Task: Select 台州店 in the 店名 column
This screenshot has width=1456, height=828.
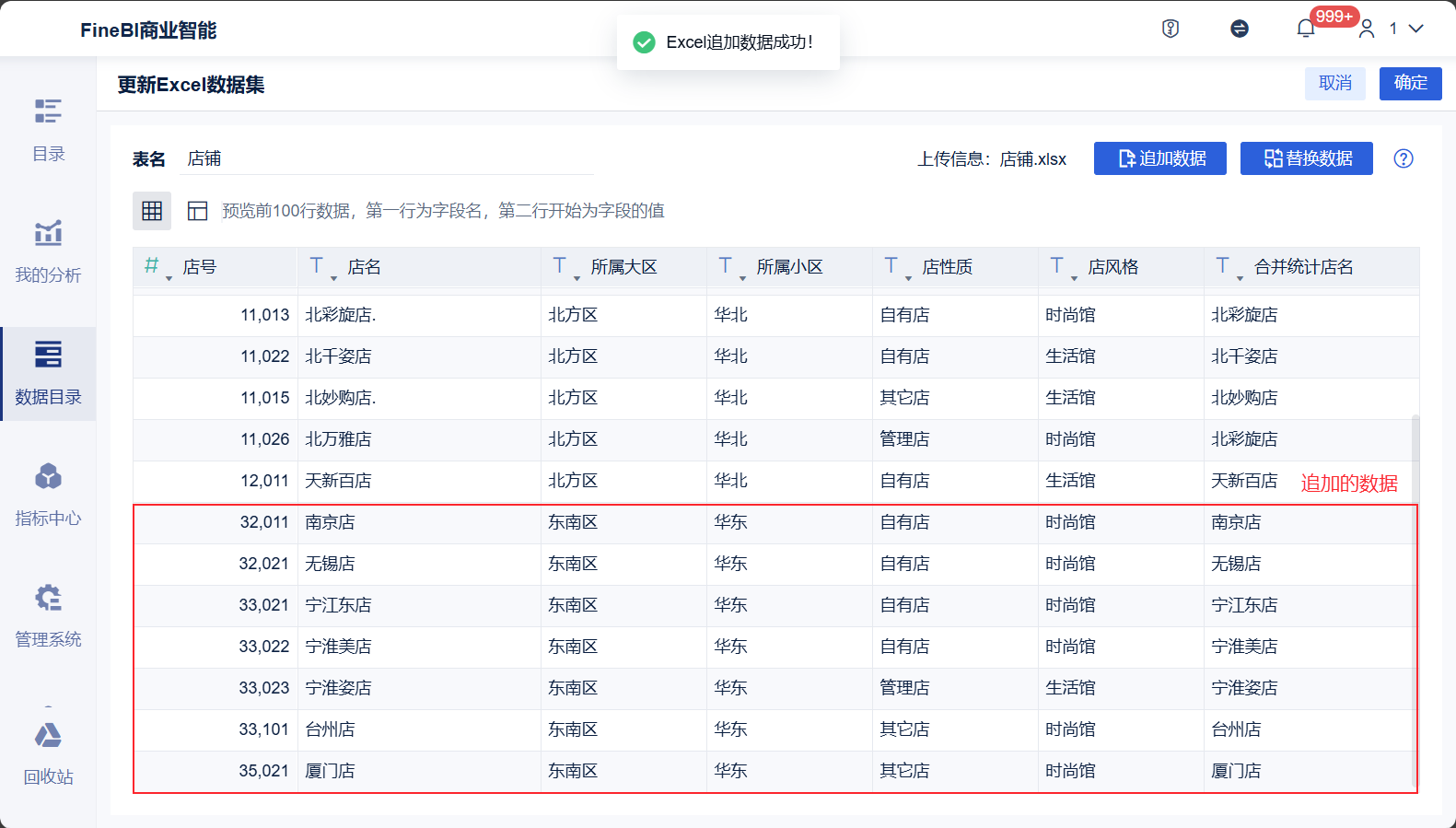Action: point(420,729)
